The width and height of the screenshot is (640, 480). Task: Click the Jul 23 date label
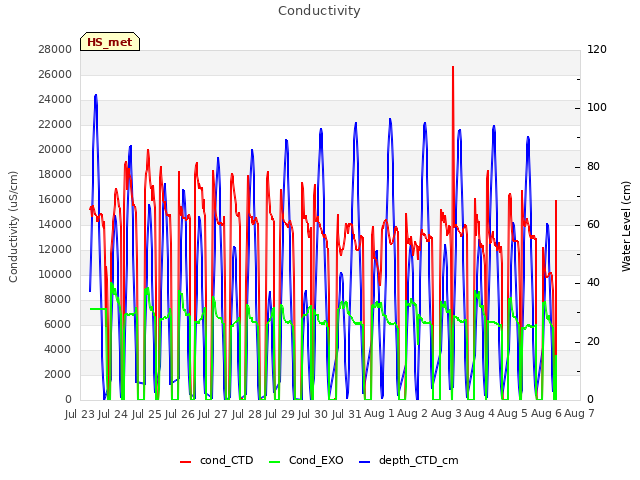[80, 414]
